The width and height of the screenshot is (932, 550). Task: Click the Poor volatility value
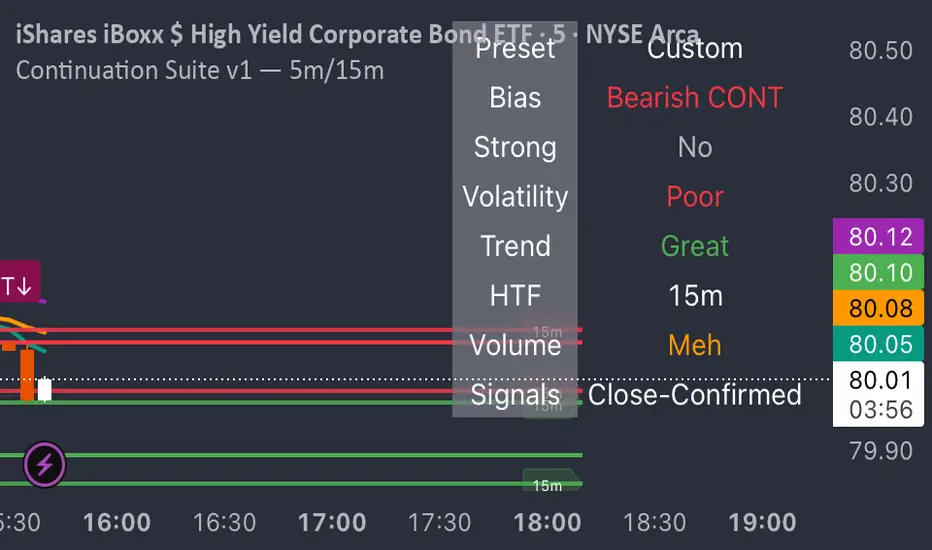(x=694, y=197)
